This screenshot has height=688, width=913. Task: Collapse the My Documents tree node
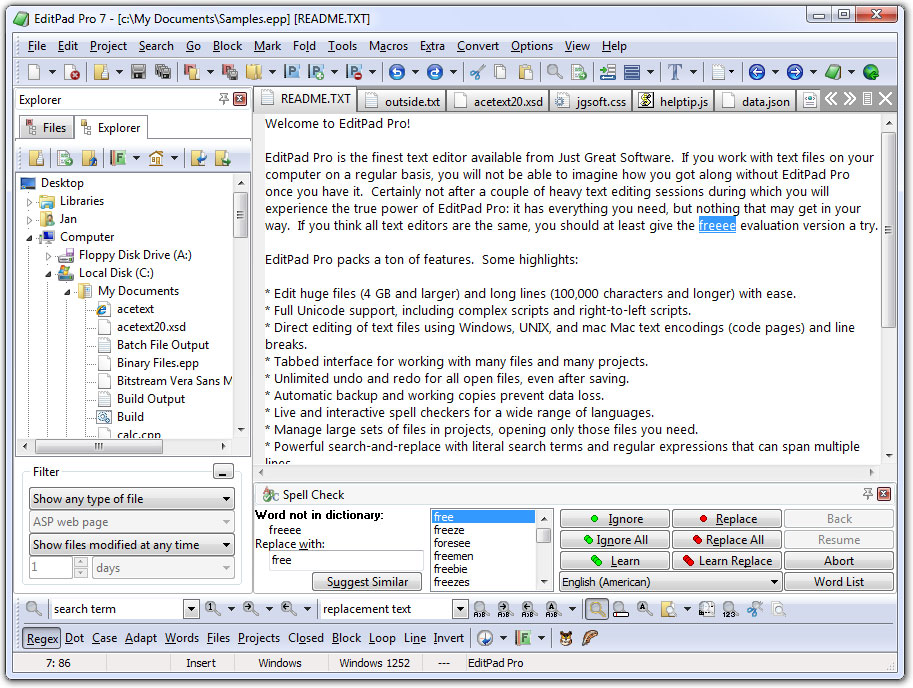tap(68, 292)
